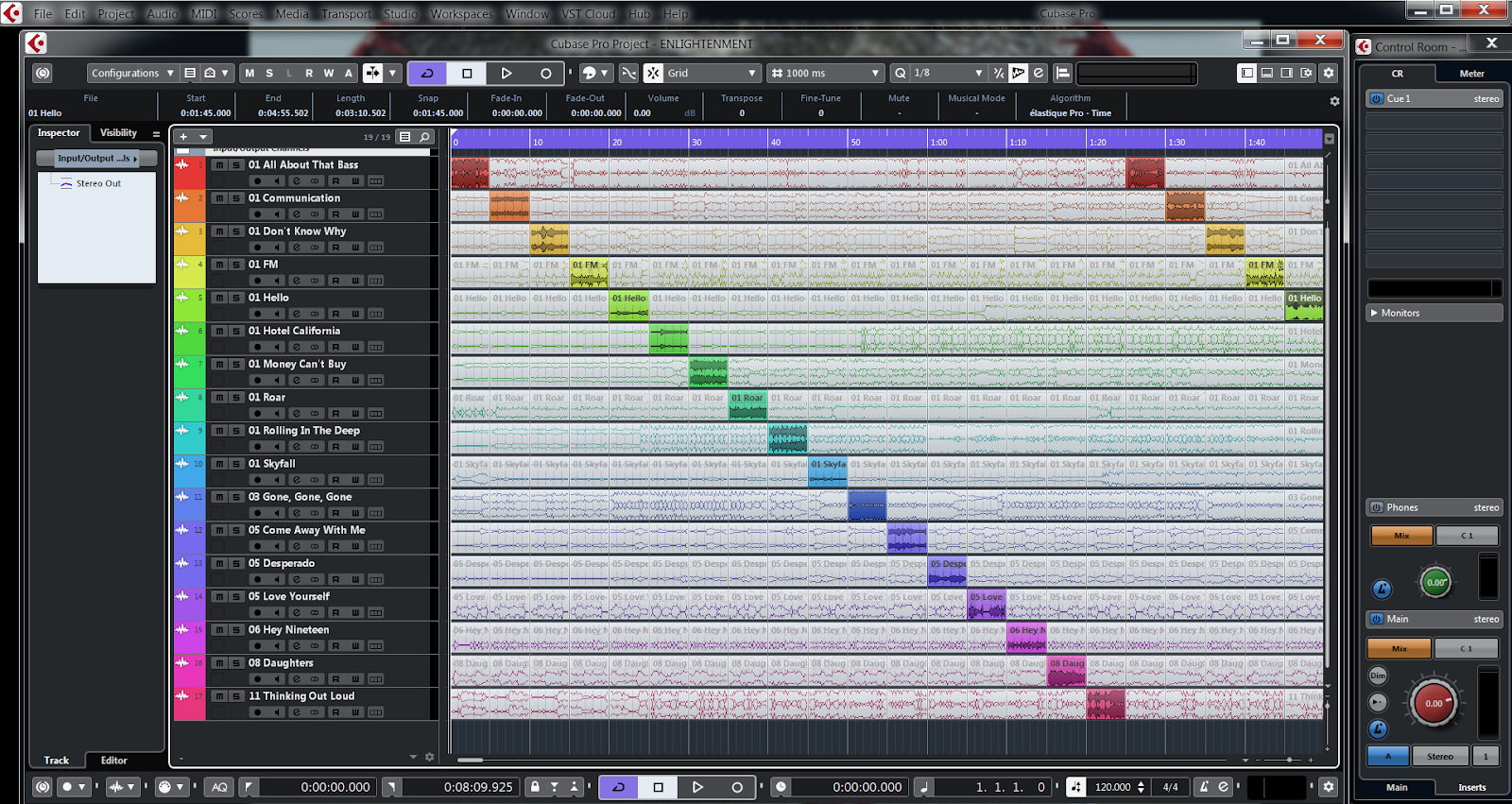The image size is (1512, 804).
Task: Open the ruler display format dropdown arrow
Action: click(x=1329, y=139)
